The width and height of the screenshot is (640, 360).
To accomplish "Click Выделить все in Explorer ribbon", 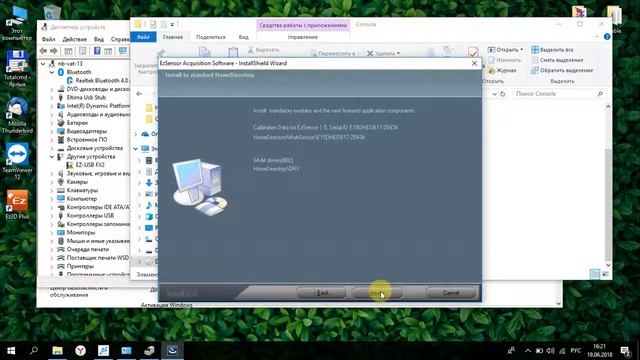I will tap(552, 50).
